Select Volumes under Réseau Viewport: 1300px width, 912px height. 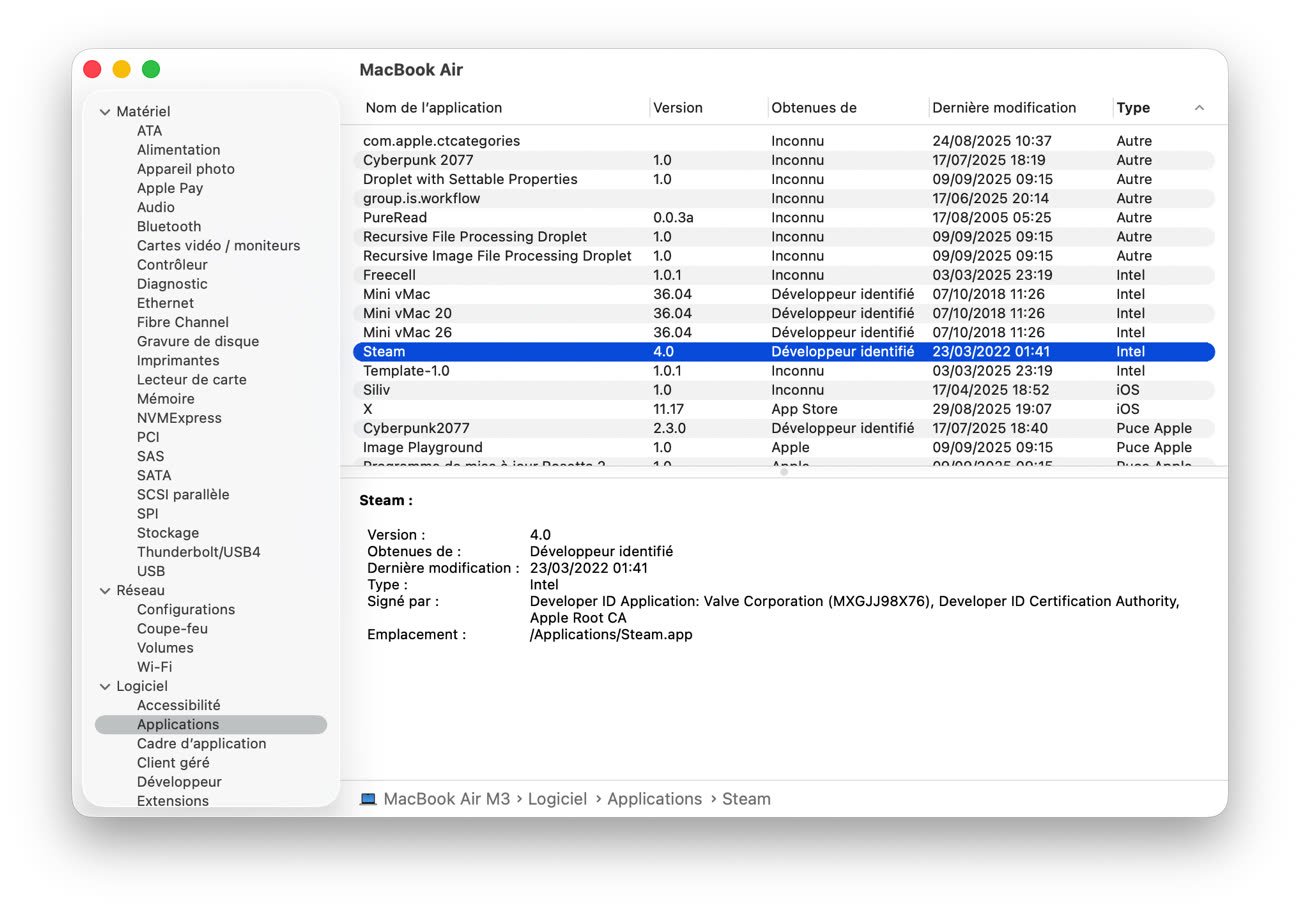[165, 647]
